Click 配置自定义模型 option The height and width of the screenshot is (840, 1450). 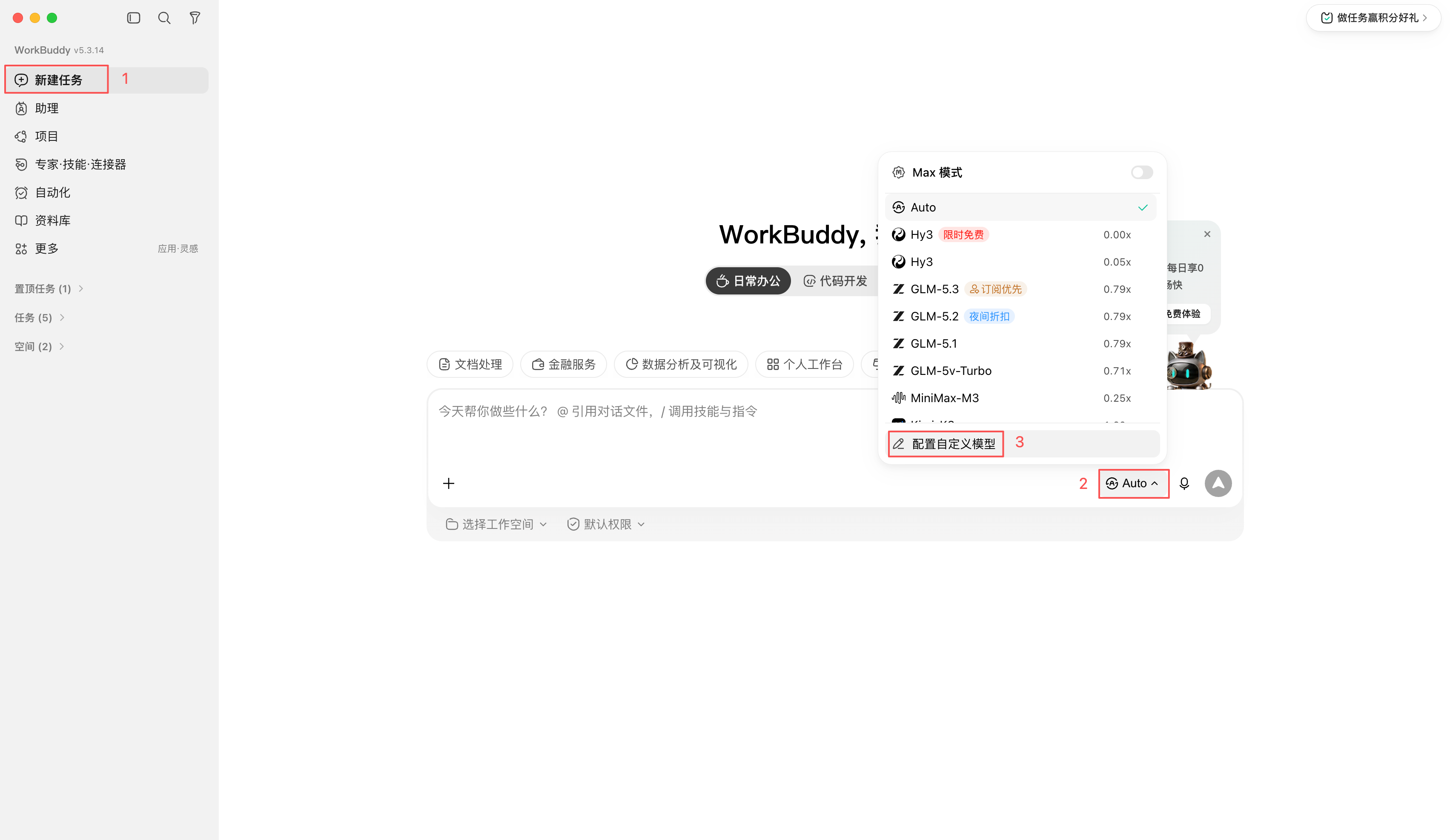click(1023, 444)
